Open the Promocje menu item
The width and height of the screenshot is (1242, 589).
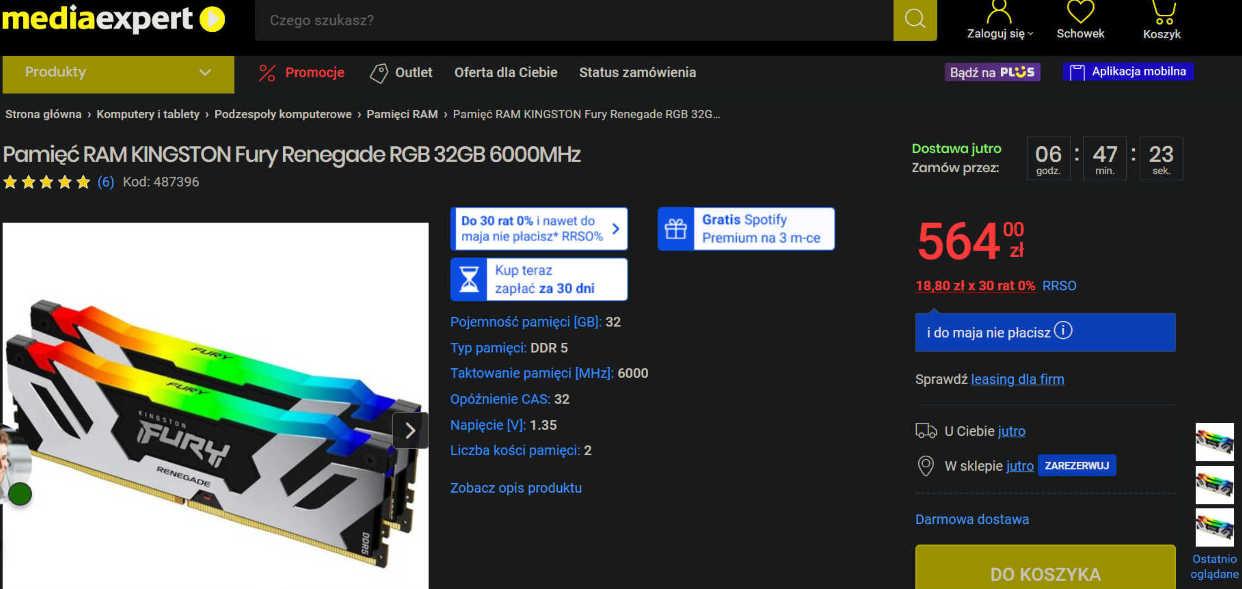pyautogui.click(x=314, y=72)
